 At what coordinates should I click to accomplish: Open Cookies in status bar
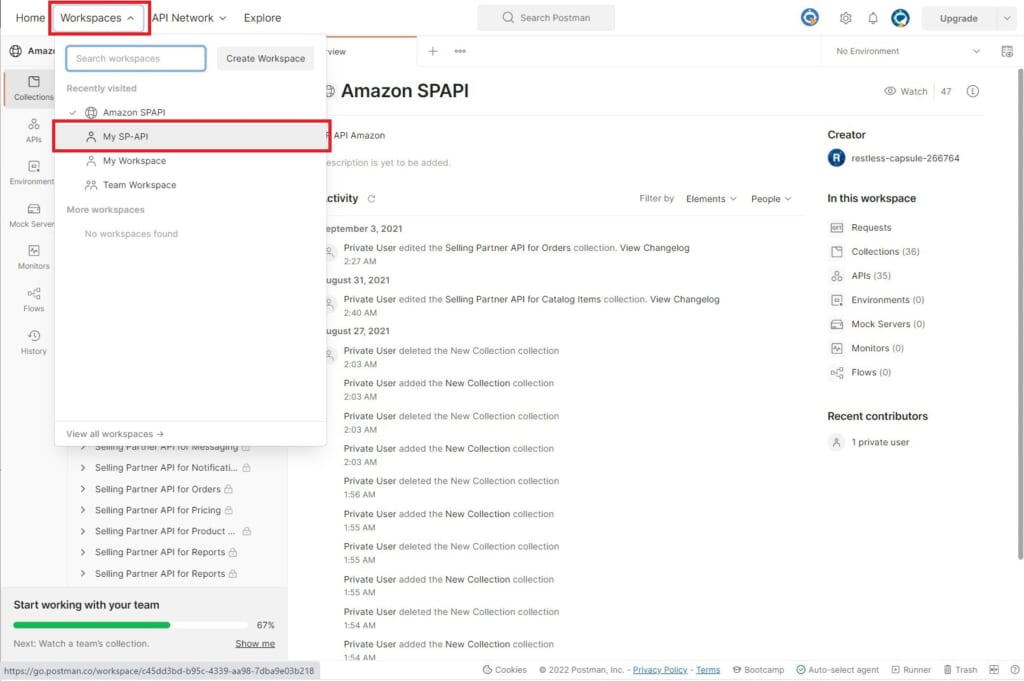[504, 670]
